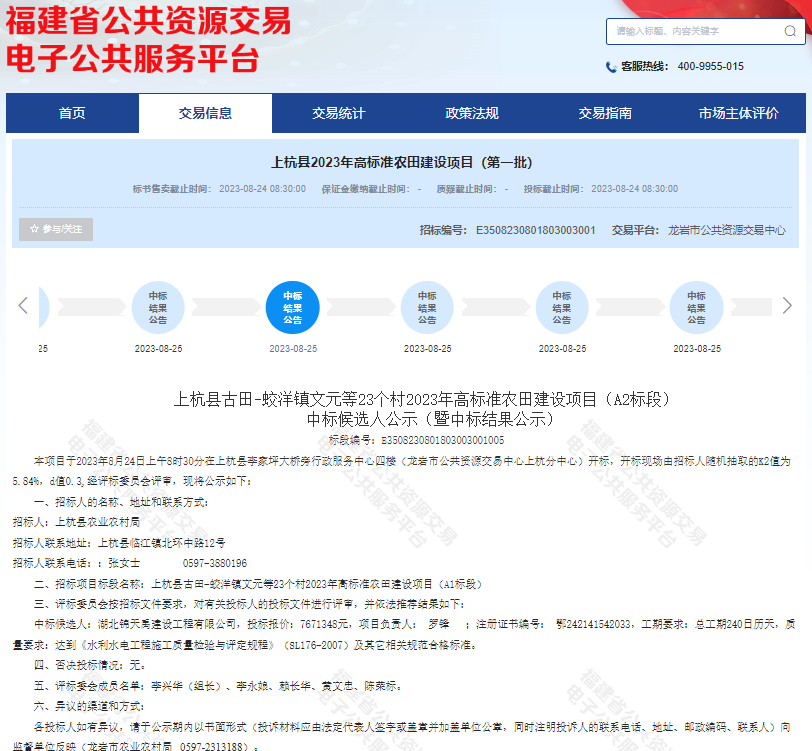
Task: Click the 龙岩市公共资源交易中心 platform name
Action: pos(726,230)
